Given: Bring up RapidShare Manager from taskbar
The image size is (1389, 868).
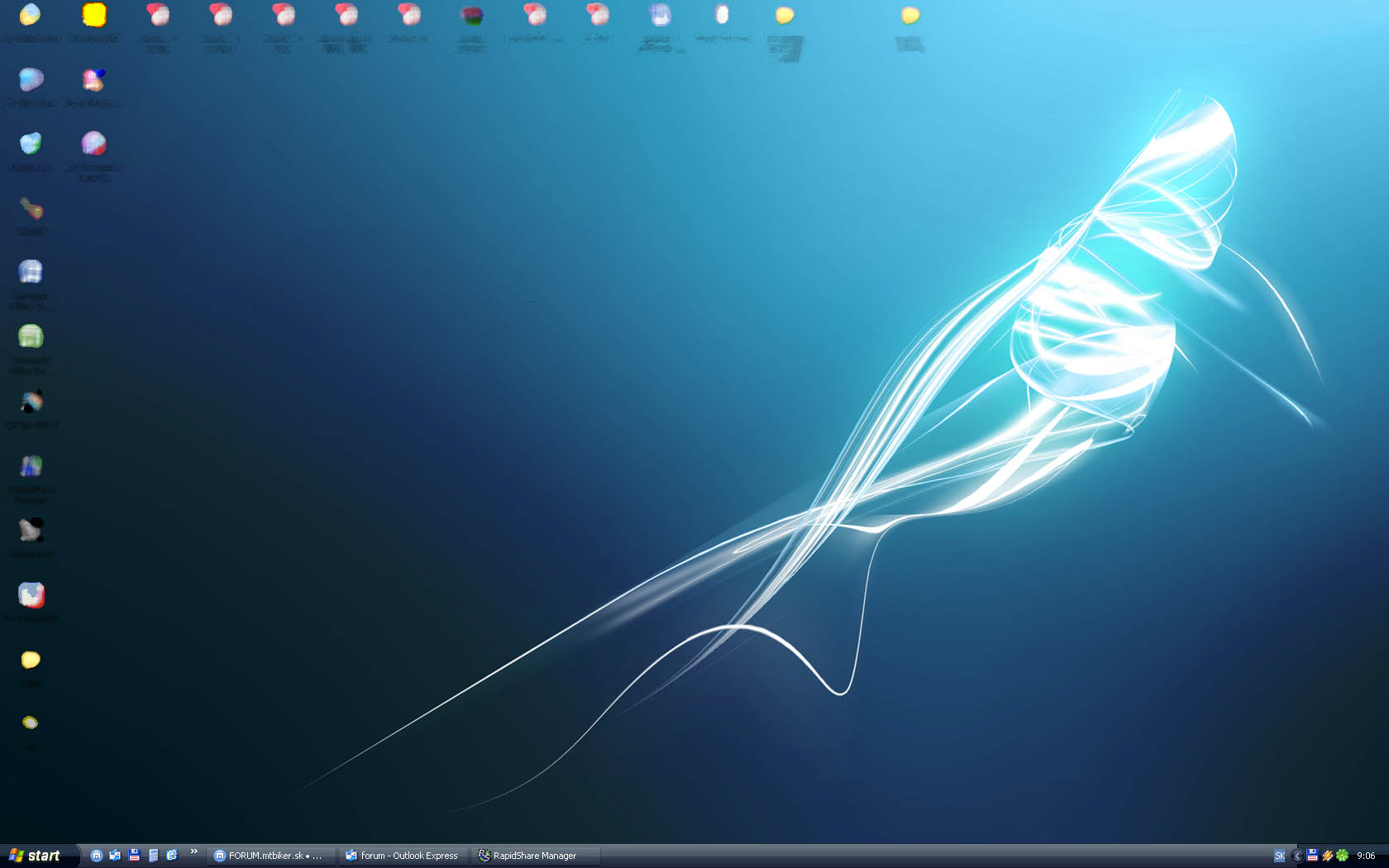Looking at the screenshot, I should pos(534,856).
